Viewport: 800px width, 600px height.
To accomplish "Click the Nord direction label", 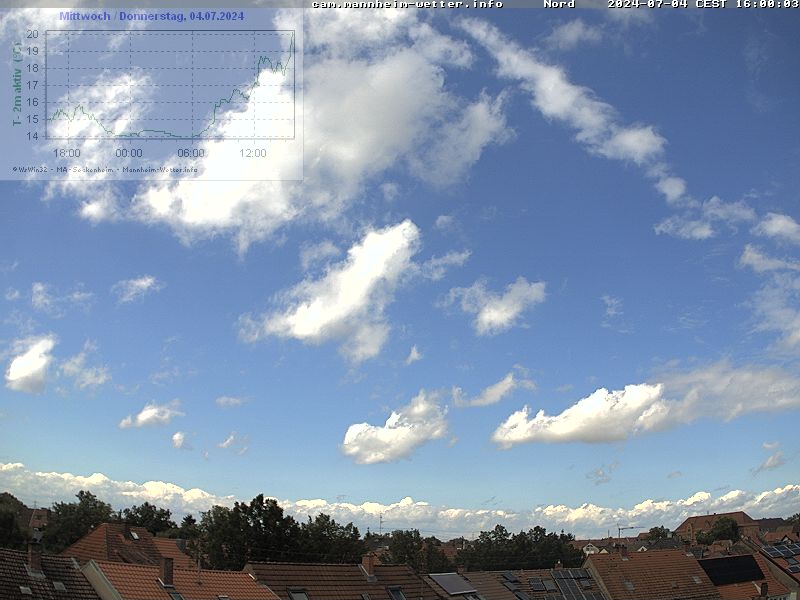I will point(559,4).
